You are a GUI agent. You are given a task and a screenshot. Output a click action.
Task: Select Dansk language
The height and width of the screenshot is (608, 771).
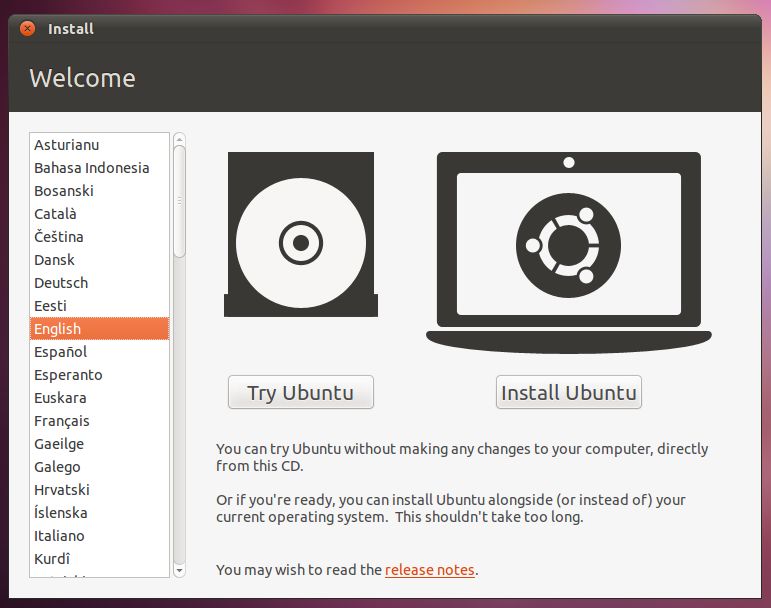tap(99, 260)
